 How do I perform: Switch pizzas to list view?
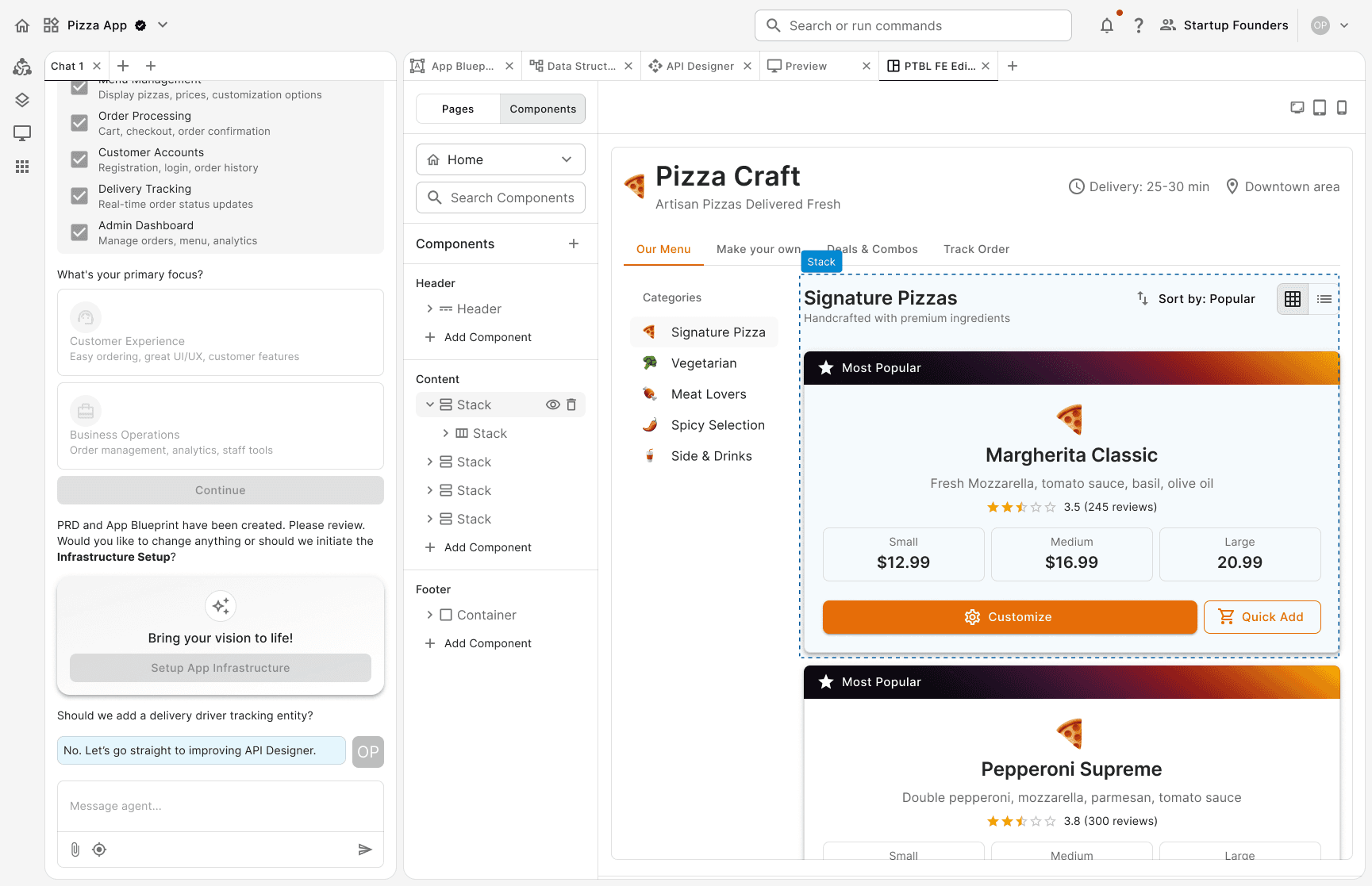(1324, 299)
